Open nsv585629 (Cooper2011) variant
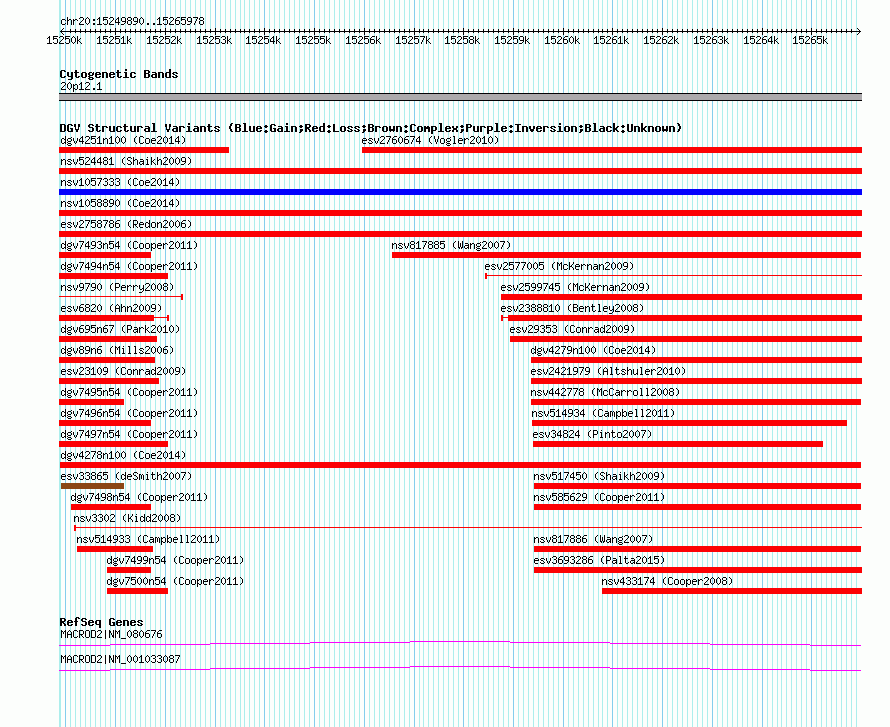 click(599, 497)
